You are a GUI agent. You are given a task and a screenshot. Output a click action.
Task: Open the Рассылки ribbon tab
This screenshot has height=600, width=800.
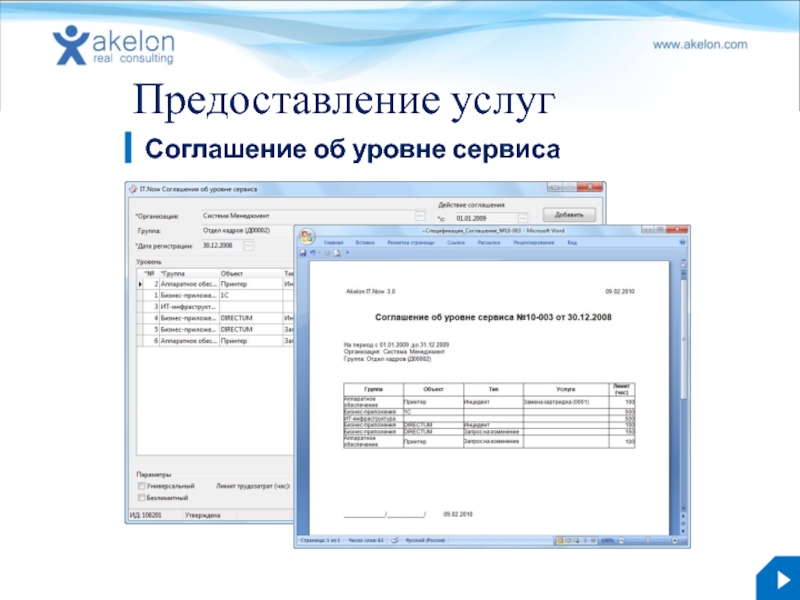489,243
